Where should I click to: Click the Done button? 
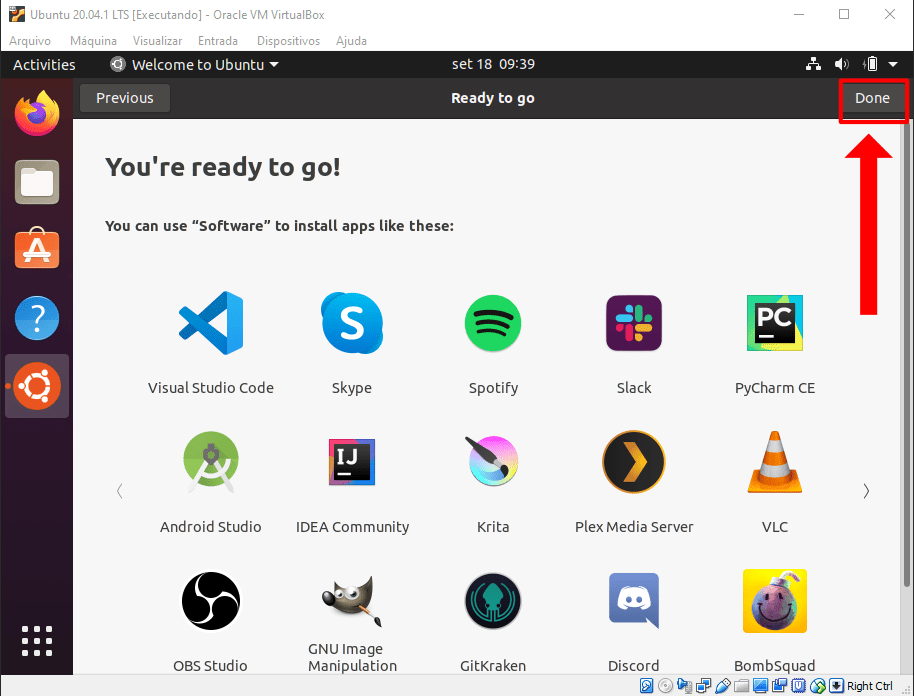tap(872, 98)
